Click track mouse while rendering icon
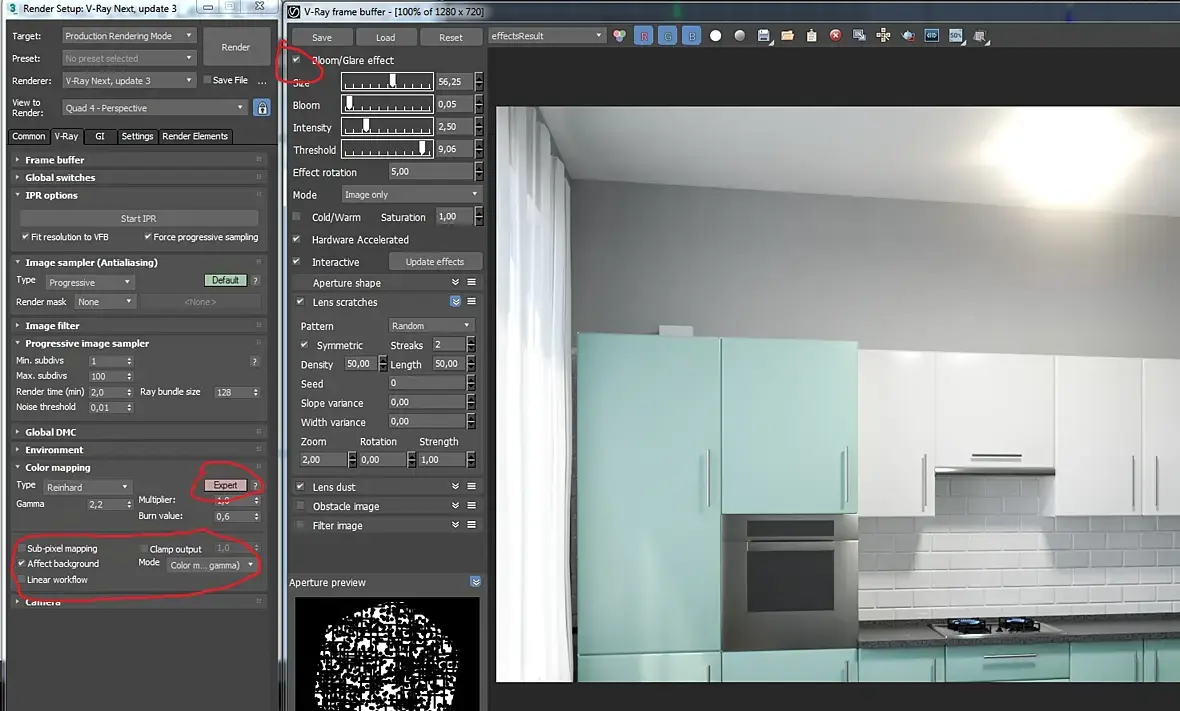The image size is (1180, 711). (x=883, y=36)
